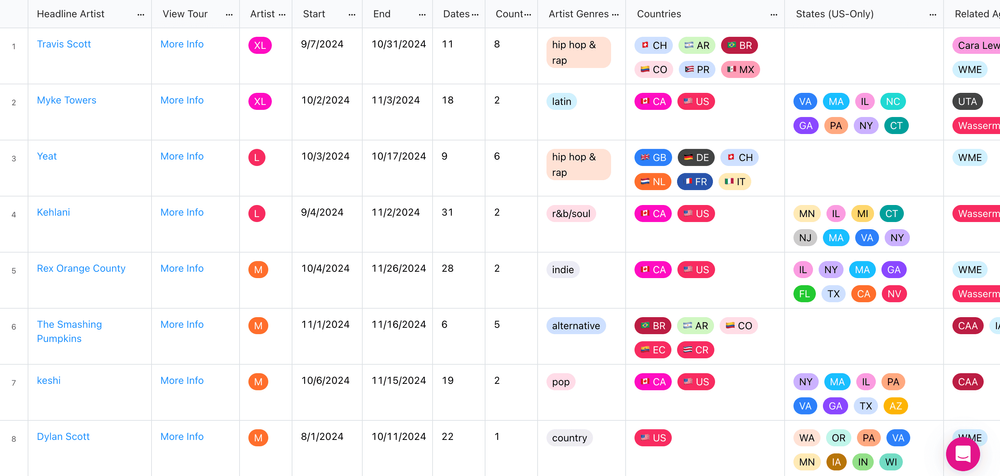Open Myke Towers artist link
This screenshot has width=1000, height=476.
66,100
